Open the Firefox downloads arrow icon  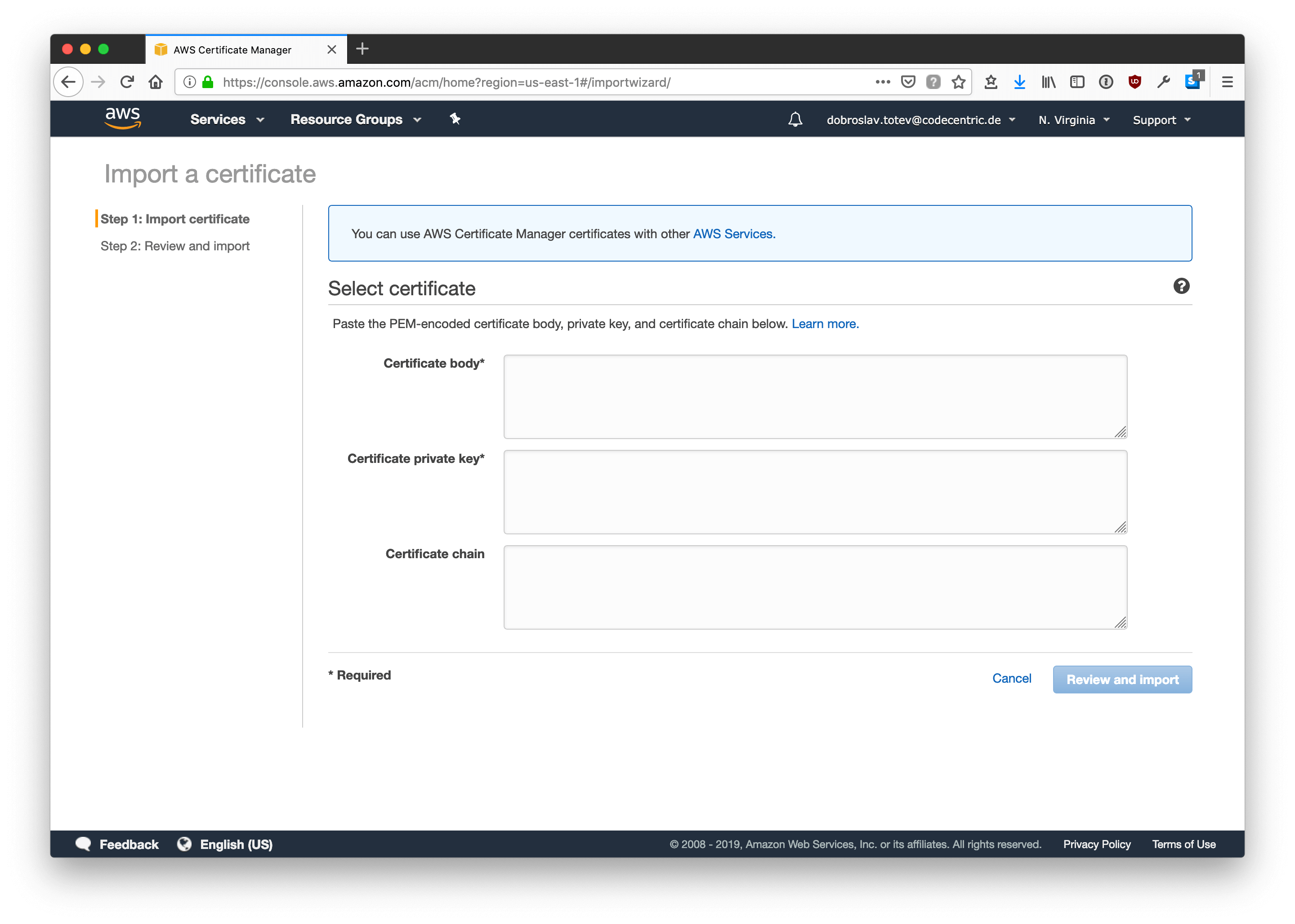[x=1019, y=83]
